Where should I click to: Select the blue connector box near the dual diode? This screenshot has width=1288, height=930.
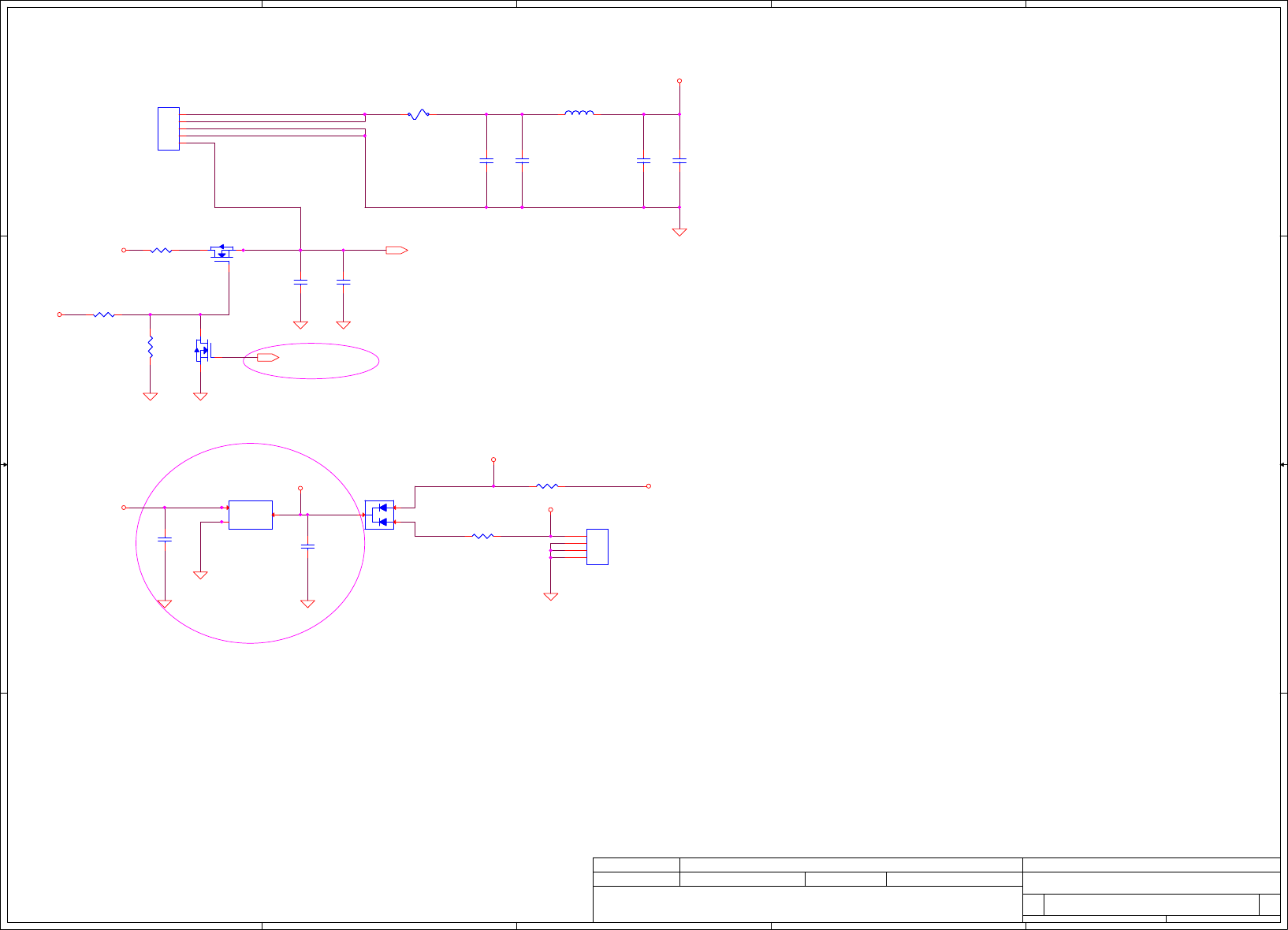[x=597, y=547]
